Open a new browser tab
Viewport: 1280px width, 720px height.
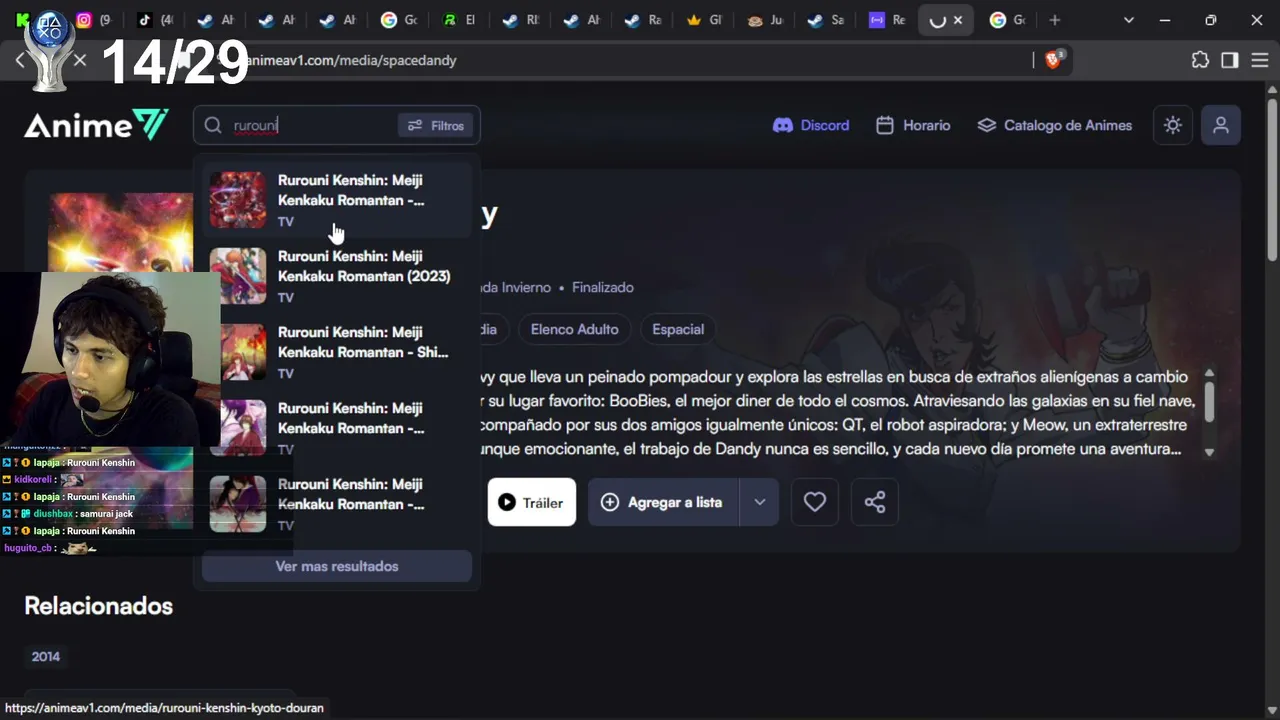1054,20
